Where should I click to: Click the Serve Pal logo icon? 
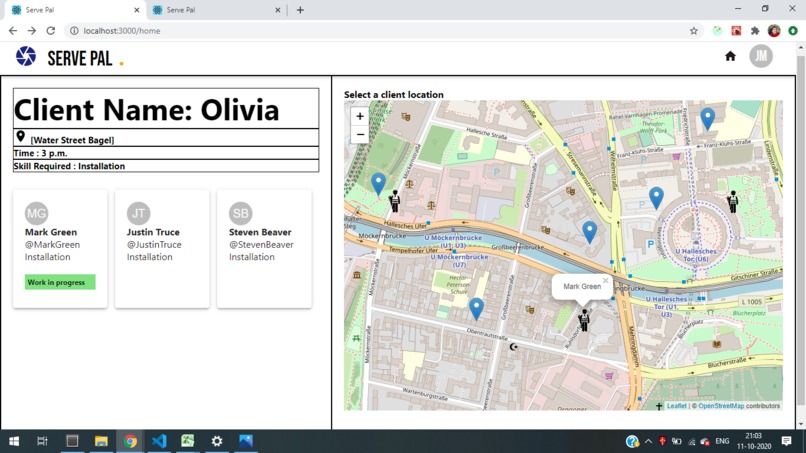point(26,56)
